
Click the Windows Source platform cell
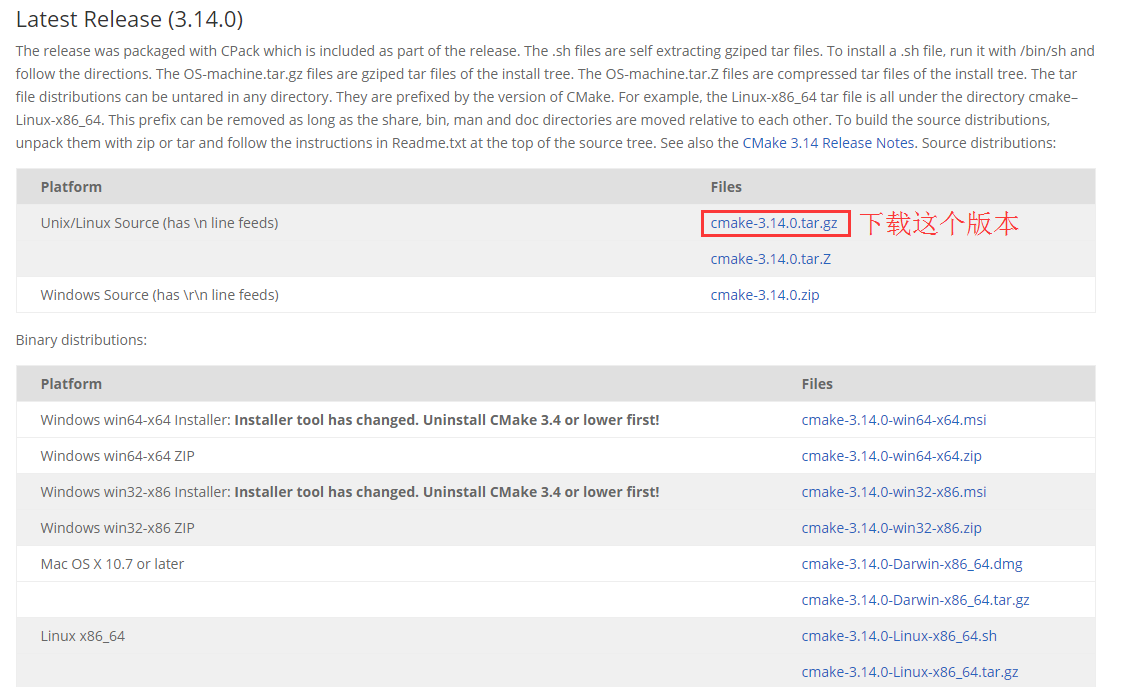click(159, 295)
